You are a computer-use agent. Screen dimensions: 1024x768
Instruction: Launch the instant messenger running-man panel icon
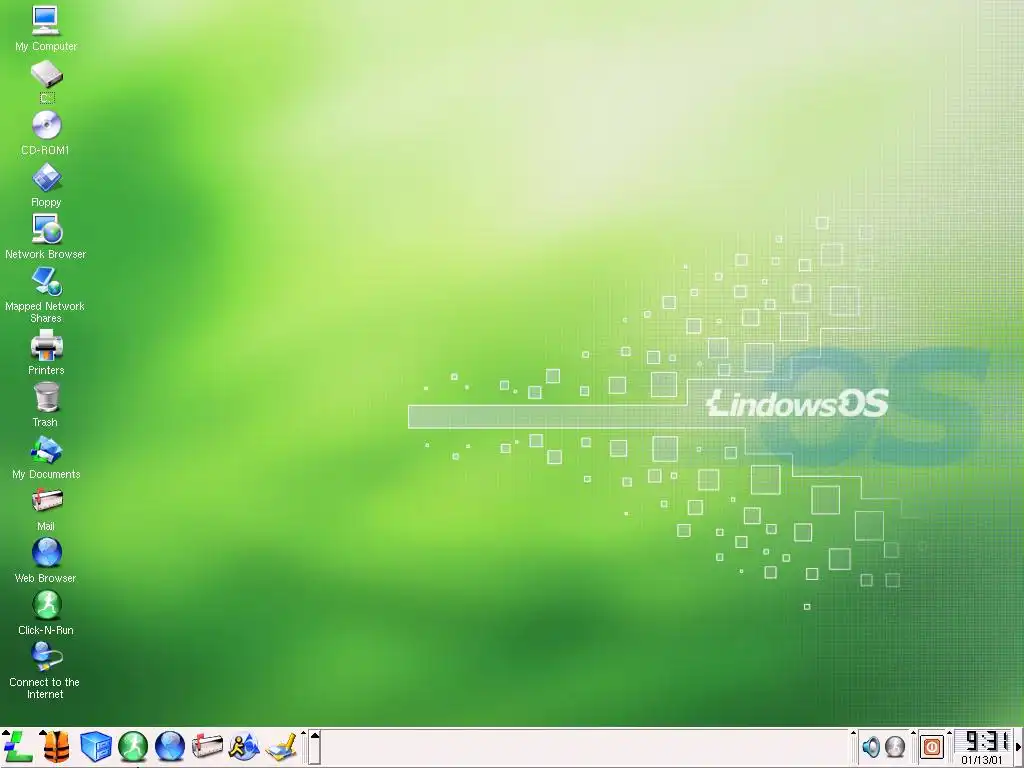click(244, 746)
